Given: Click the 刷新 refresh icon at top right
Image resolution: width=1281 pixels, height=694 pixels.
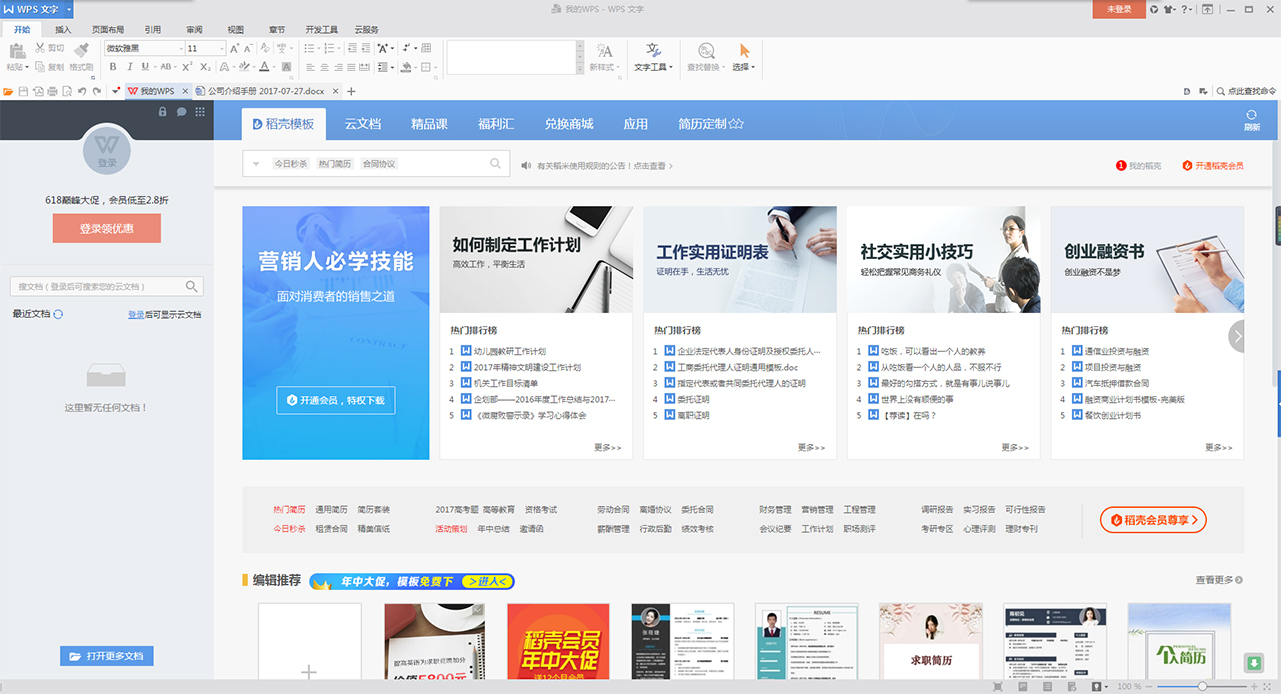Looking at the screenshot, I should point(1251,116).
